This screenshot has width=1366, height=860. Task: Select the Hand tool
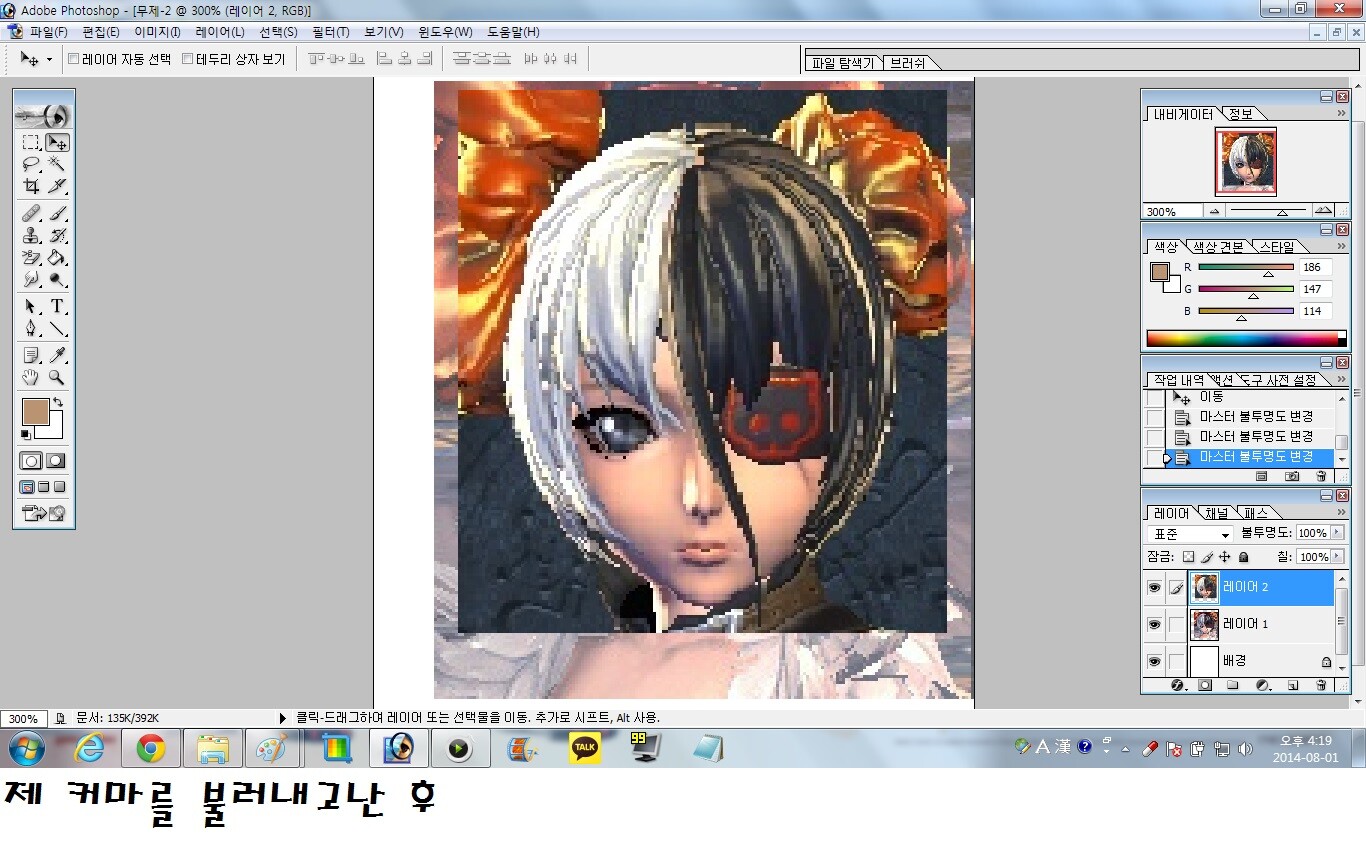(x=31, y=378)
